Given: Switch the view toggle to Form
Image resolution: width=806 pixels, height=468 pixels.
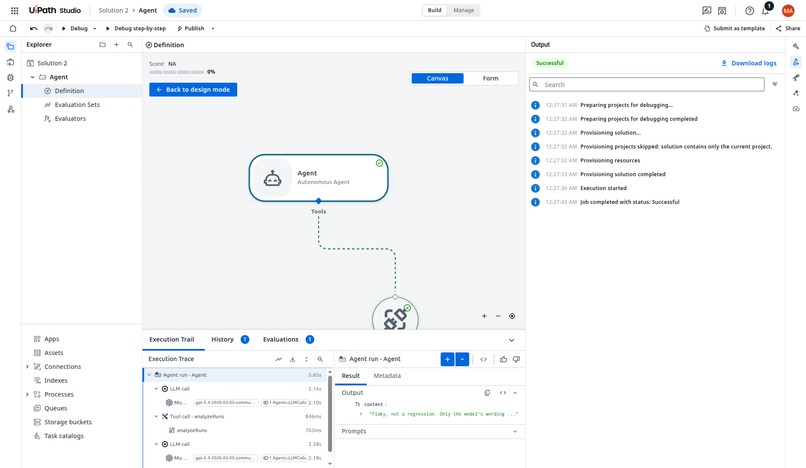Looking at the screenshot, I should [x=490, y=78].
